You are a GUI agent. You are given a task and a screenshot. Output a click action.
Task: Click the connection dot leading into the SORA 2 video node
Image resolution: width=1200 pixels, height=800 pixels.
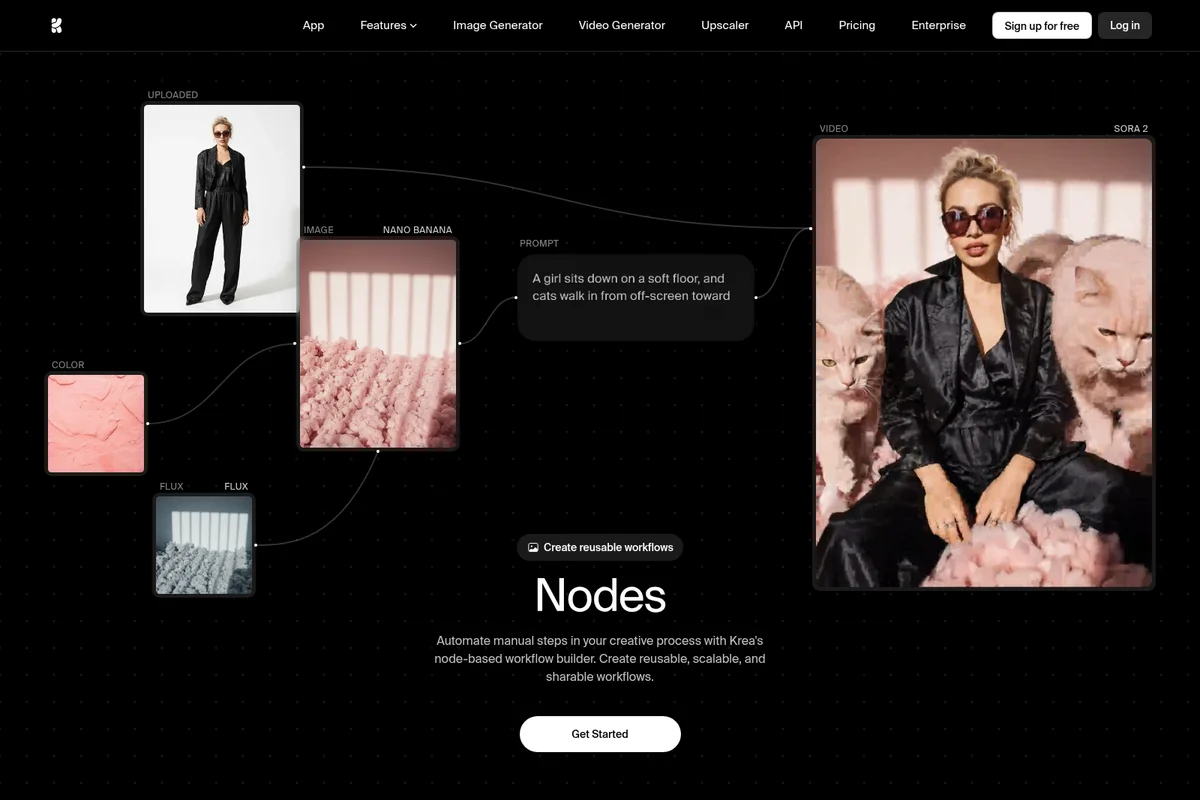pyautogui.click(x=810, y=228)
